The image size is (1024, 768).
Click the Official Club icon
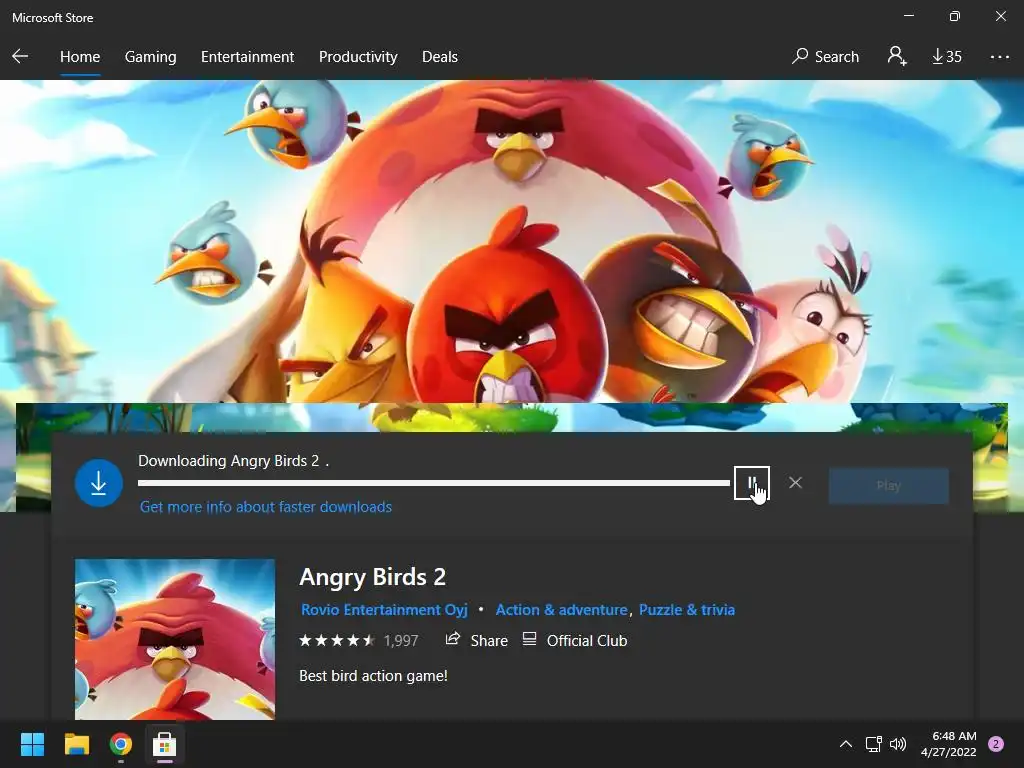tap(530, 639)
